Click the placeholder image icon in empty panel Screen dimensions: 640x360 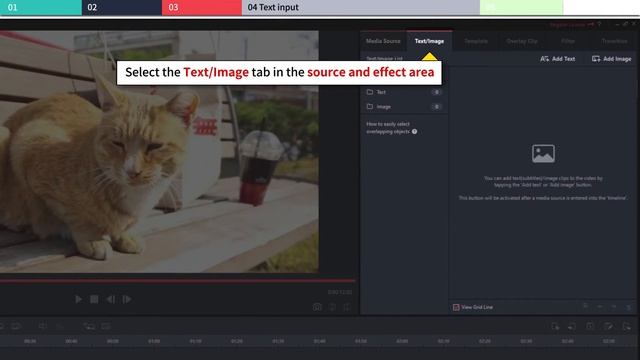[x=543, y=154]
